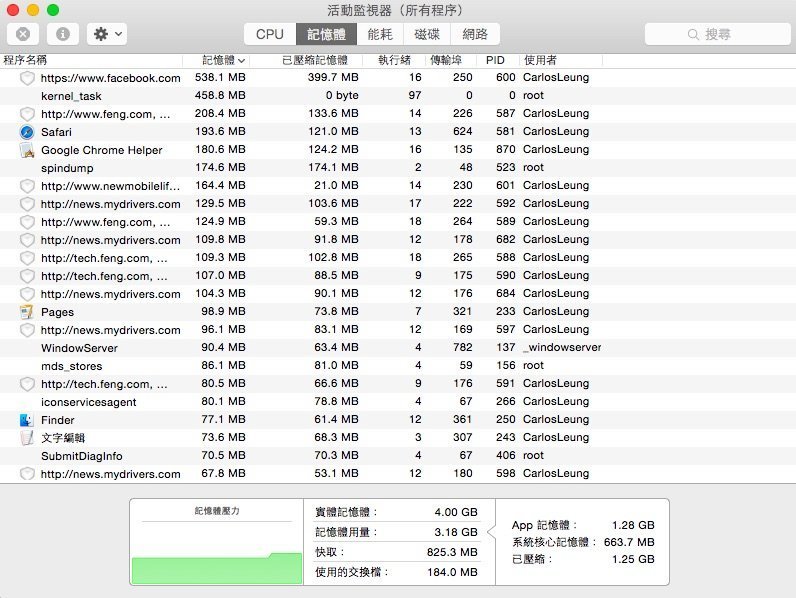Screen dimensions: 796x598
Task: Click the 記憶體用量 3.18 GB value
Action: tap(456, 532)
